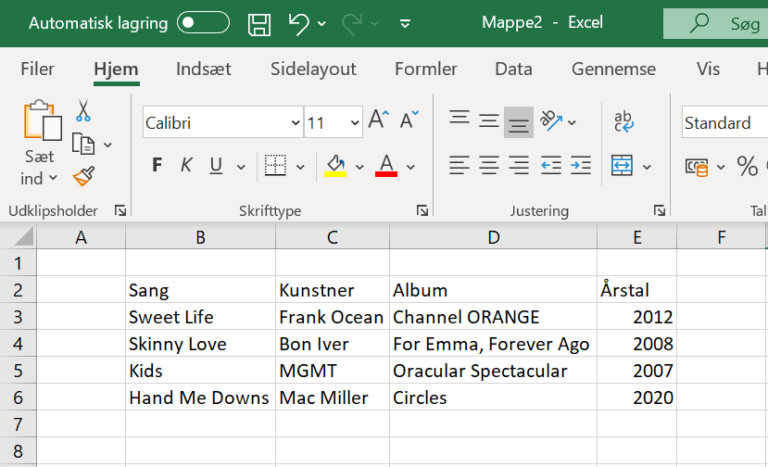Image resolution: width=768 pixels, height=467 pixels.
Task: Click the Merge and Center icon
Action: pyautogui.click(x=622, y=166)
